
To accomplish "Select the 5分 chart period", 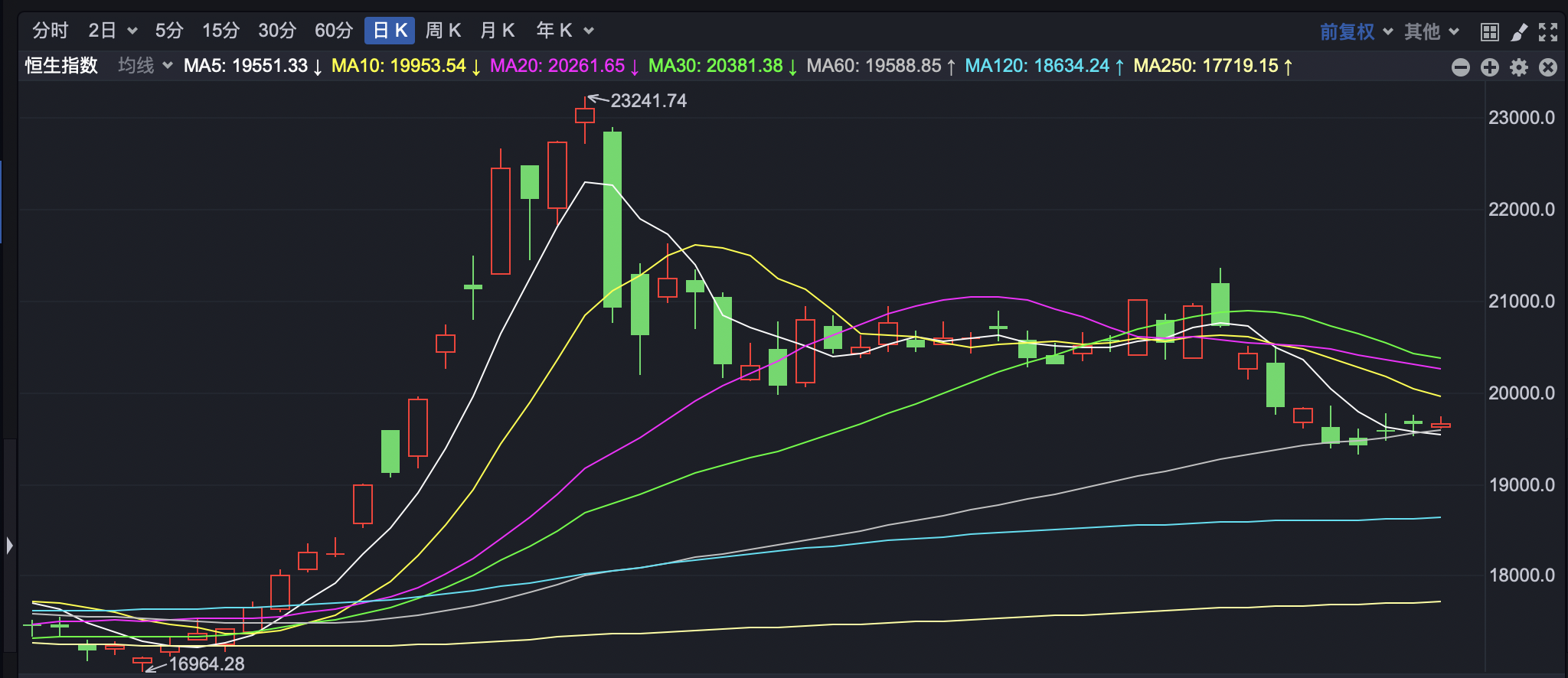I will [x=169, y=31].
